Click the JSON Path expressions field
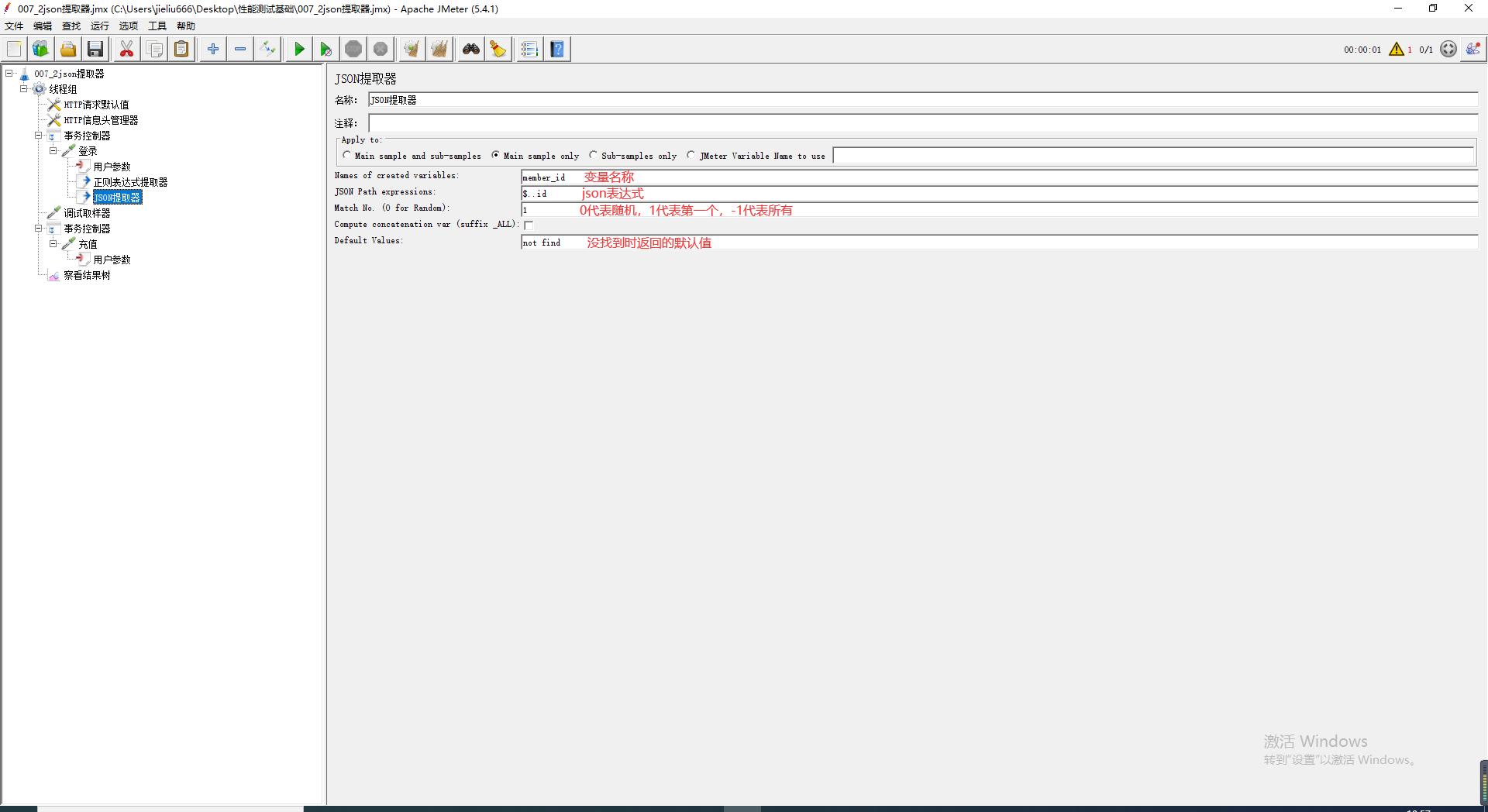 click(1000, 194)
